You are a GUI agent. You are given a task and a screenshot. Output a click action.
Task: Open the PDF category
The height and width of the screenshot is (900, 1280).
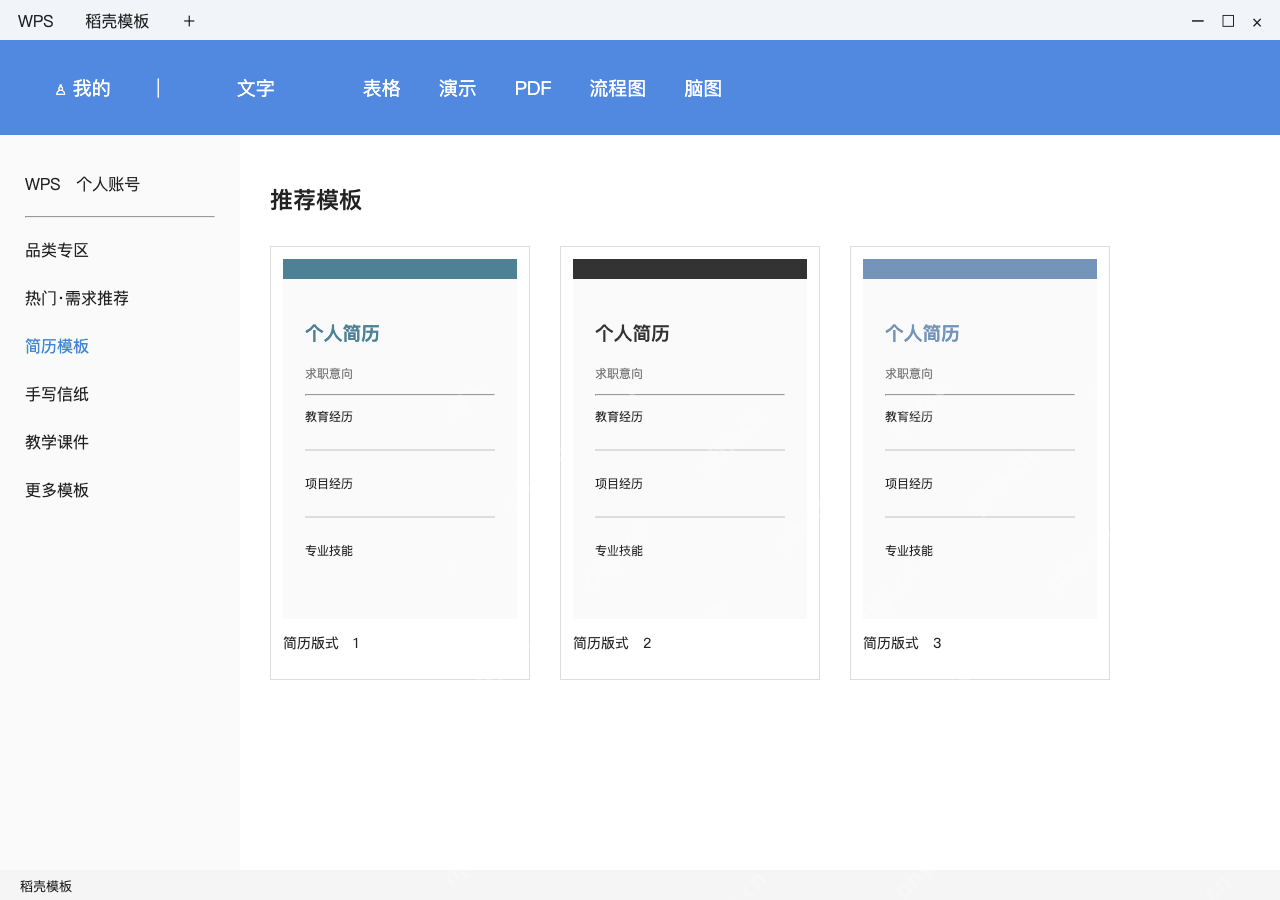(x=533, y=88)
